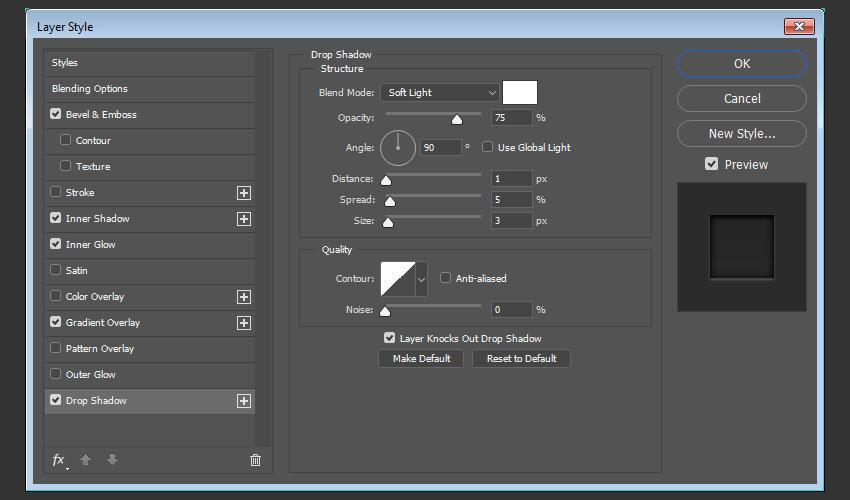Click the Angle dial control

click(398, 148)
